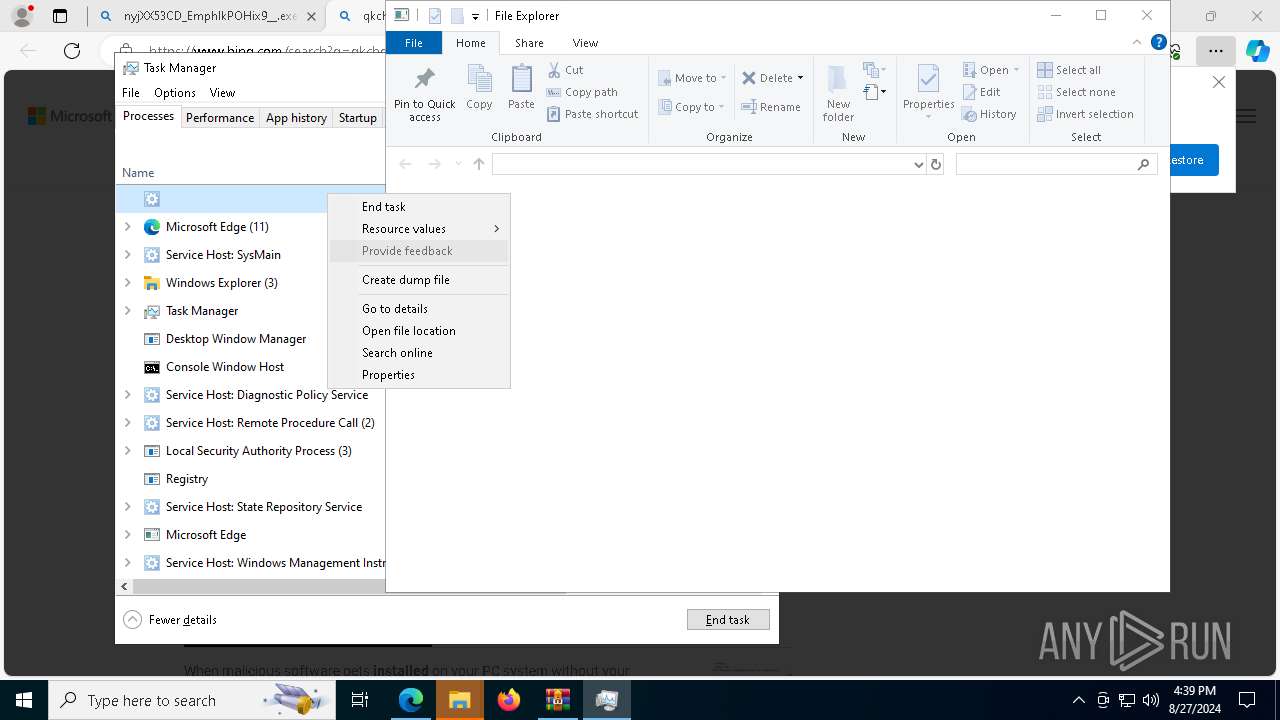The height and width of the screenshot is (720, 1280).
Task: Choose Properties in the context menu
Action: tap(419, 375)
